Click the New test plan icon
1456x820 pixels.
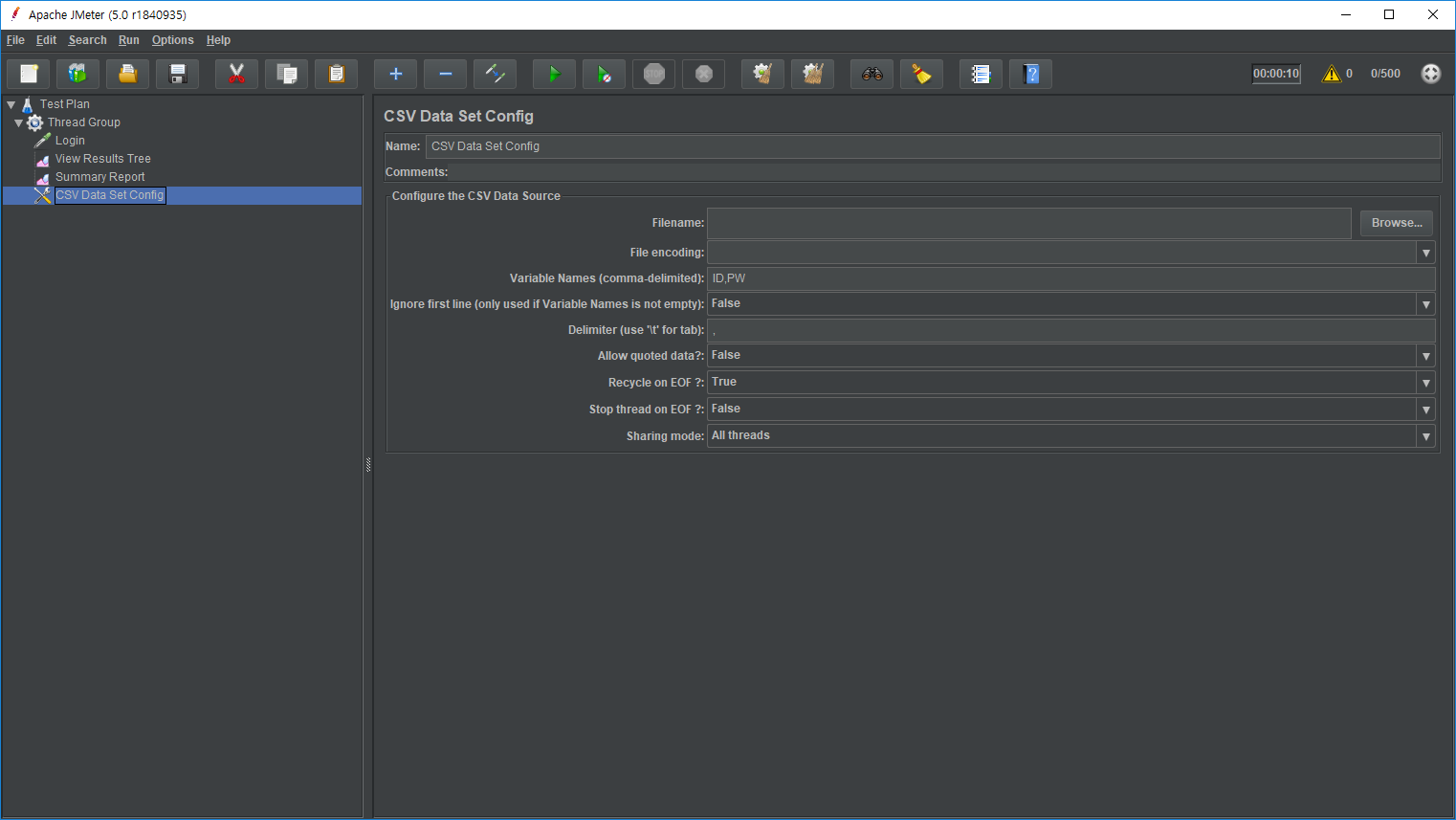pyautogui.click(x=29, y=74)
